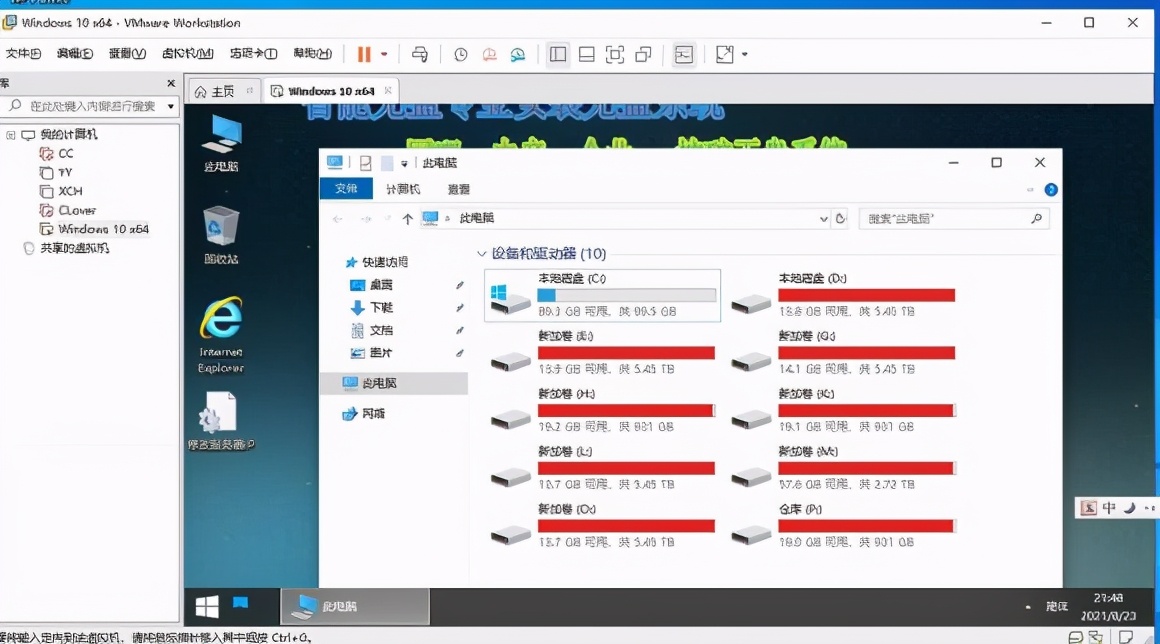Open Explorer help via the blue question button

1048,189
